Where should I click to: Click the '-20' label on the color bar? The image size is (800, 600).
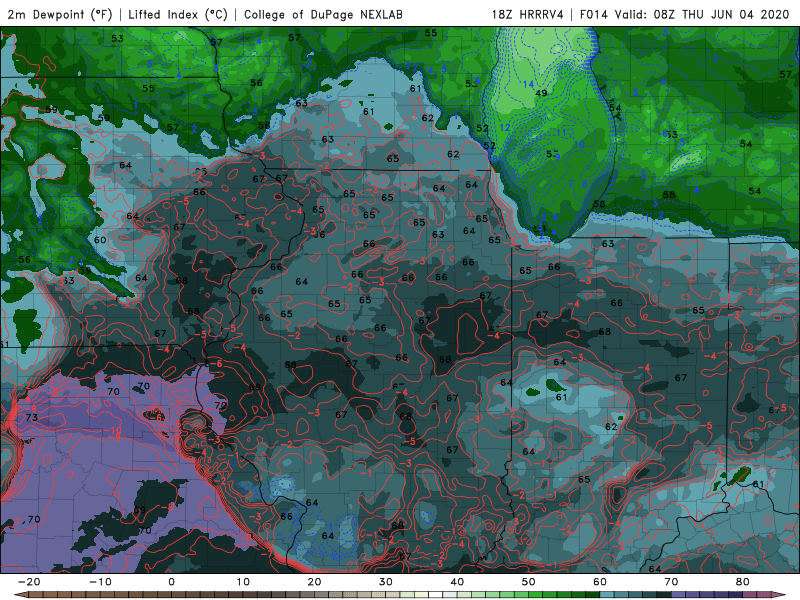click(29, 582)
